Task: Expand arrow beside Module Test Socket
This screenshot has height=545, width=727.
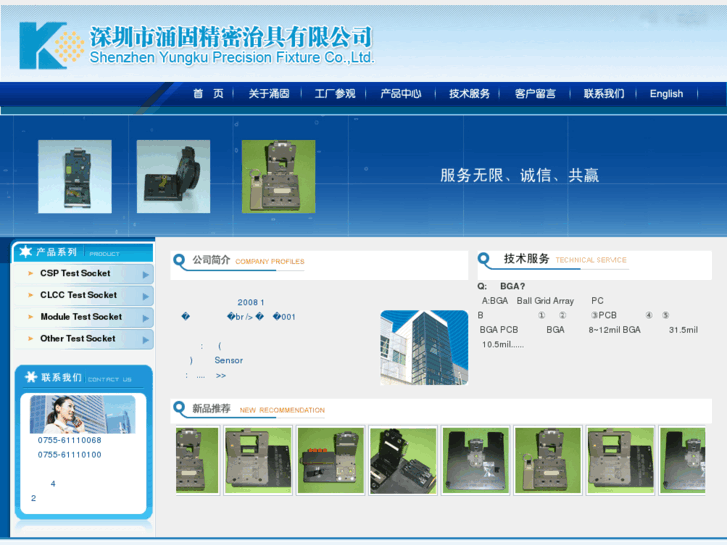Action: (146, 318)
